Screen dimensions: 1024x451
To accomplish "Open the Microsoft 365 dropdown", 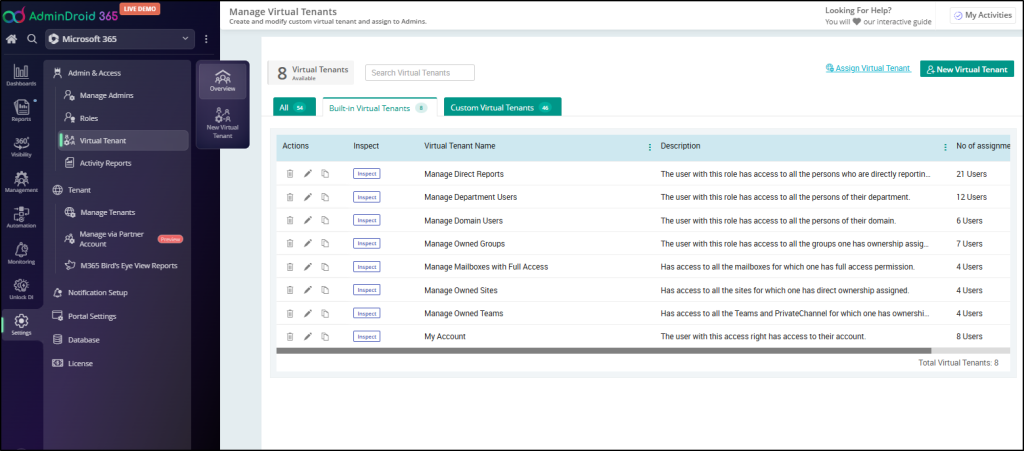I will 120,39.
